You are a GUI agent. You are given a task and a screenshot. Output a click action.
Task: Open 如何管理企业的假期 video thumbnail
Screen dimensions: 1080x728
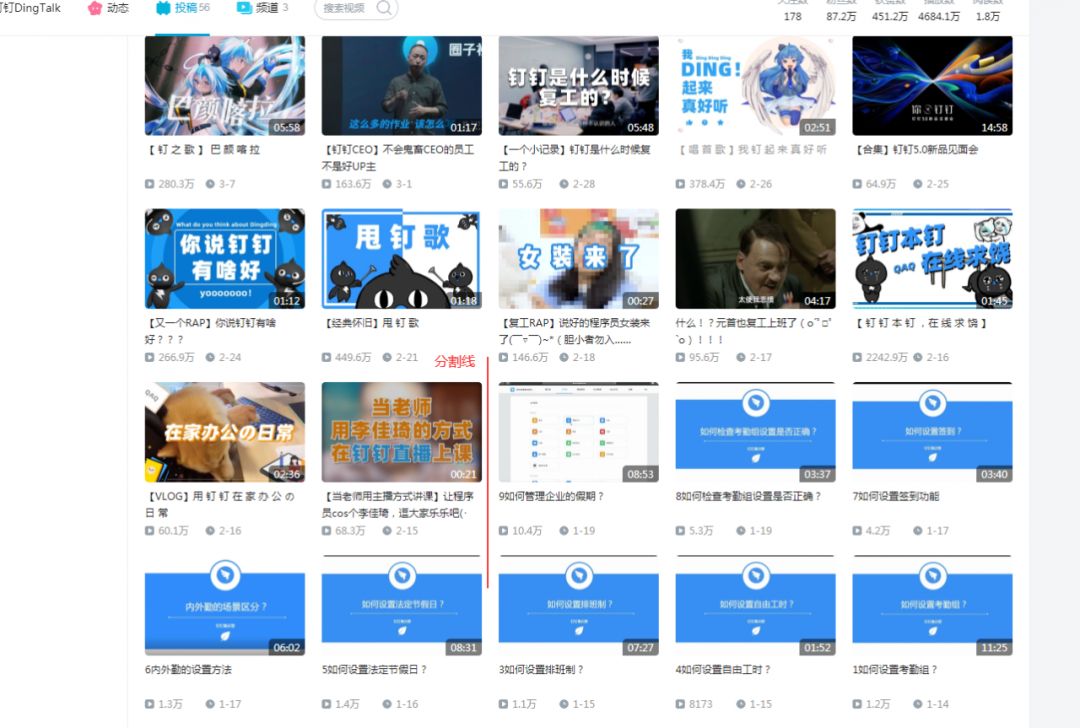pyautogui.click(x=579, y=432)
